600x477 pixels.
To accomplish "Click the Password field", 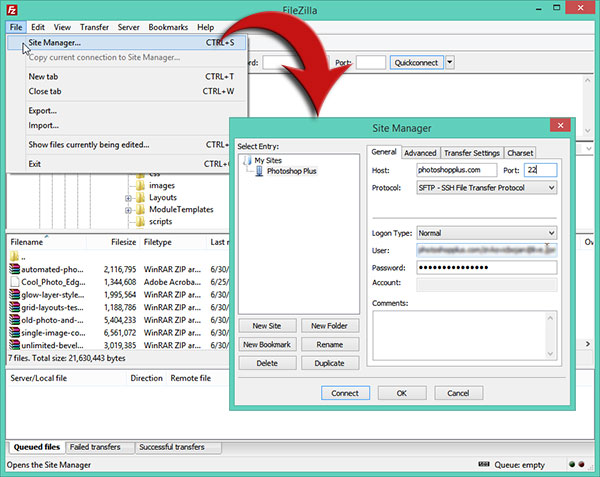I will [x=486, y=267].
